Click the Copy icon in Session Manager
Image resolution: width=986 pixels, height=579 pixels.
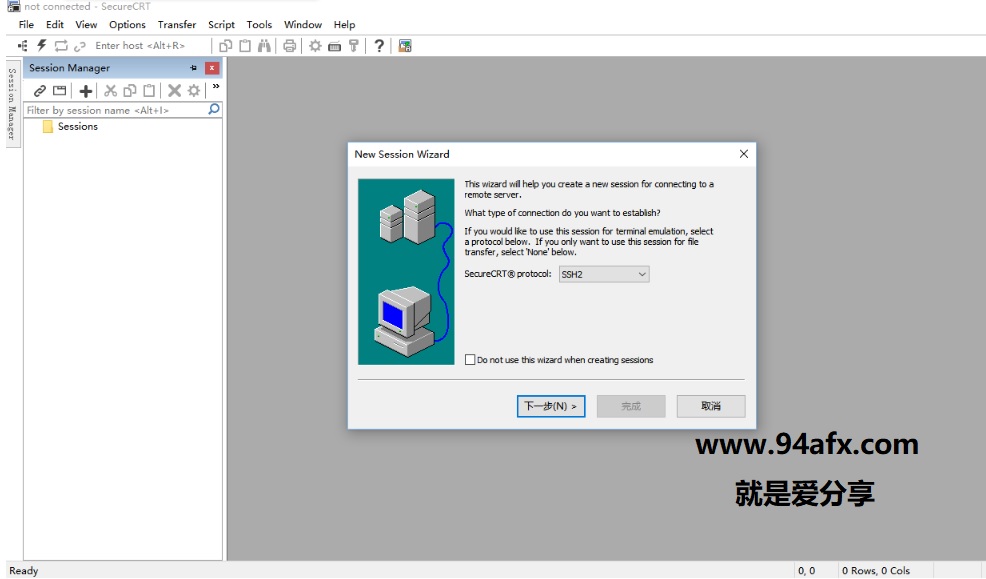[x=130, y=91]
